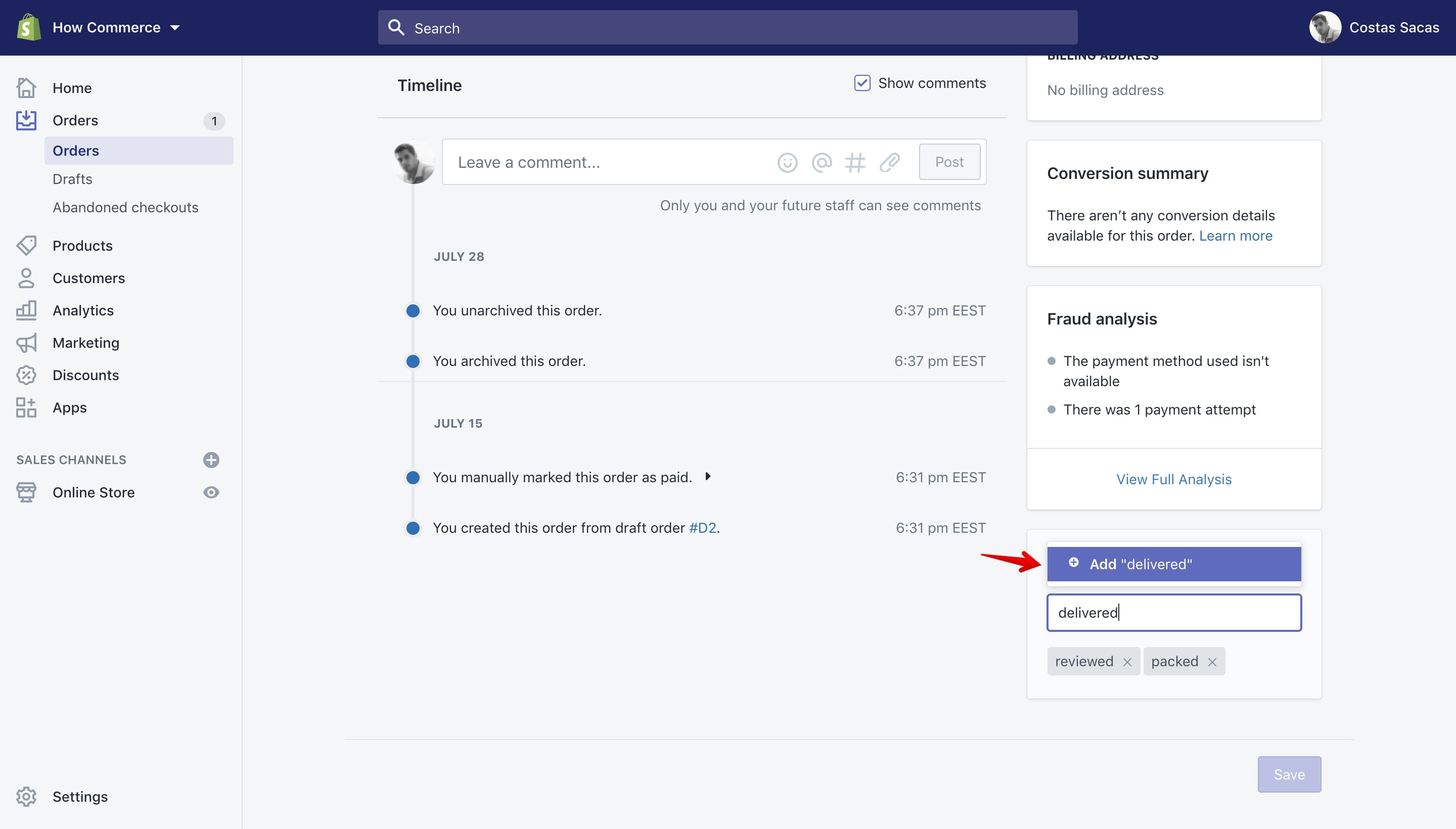Open Analytics section
Image resolution: width=1456 pixels, height=829 pixels.
click(83, 311)
